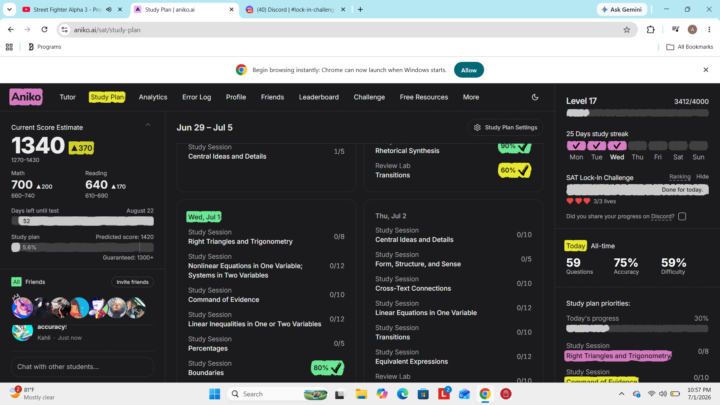Screen dimensions: 720x405
Task: Open a new browser tab
Action: 360,9
